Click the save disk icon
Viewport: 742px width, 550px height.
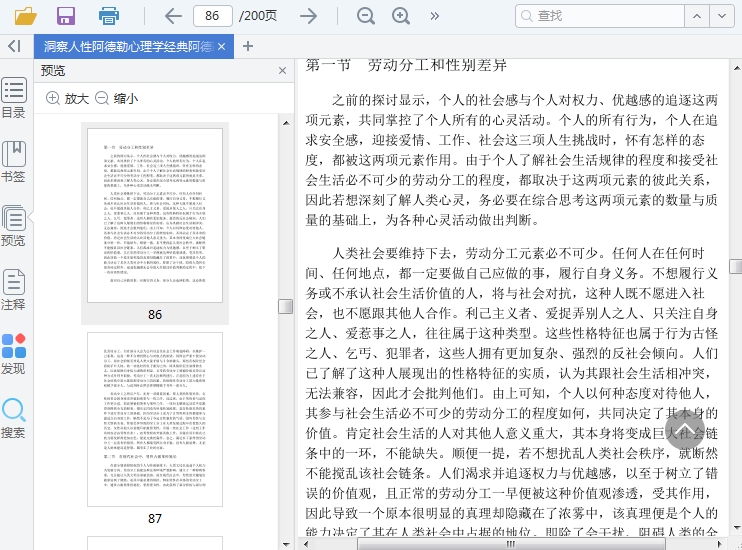66,16
